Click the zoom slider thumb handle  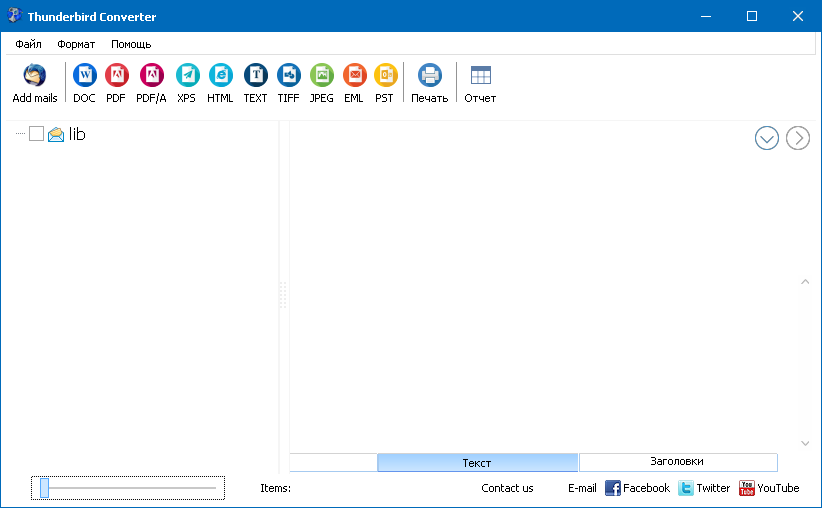45,488
